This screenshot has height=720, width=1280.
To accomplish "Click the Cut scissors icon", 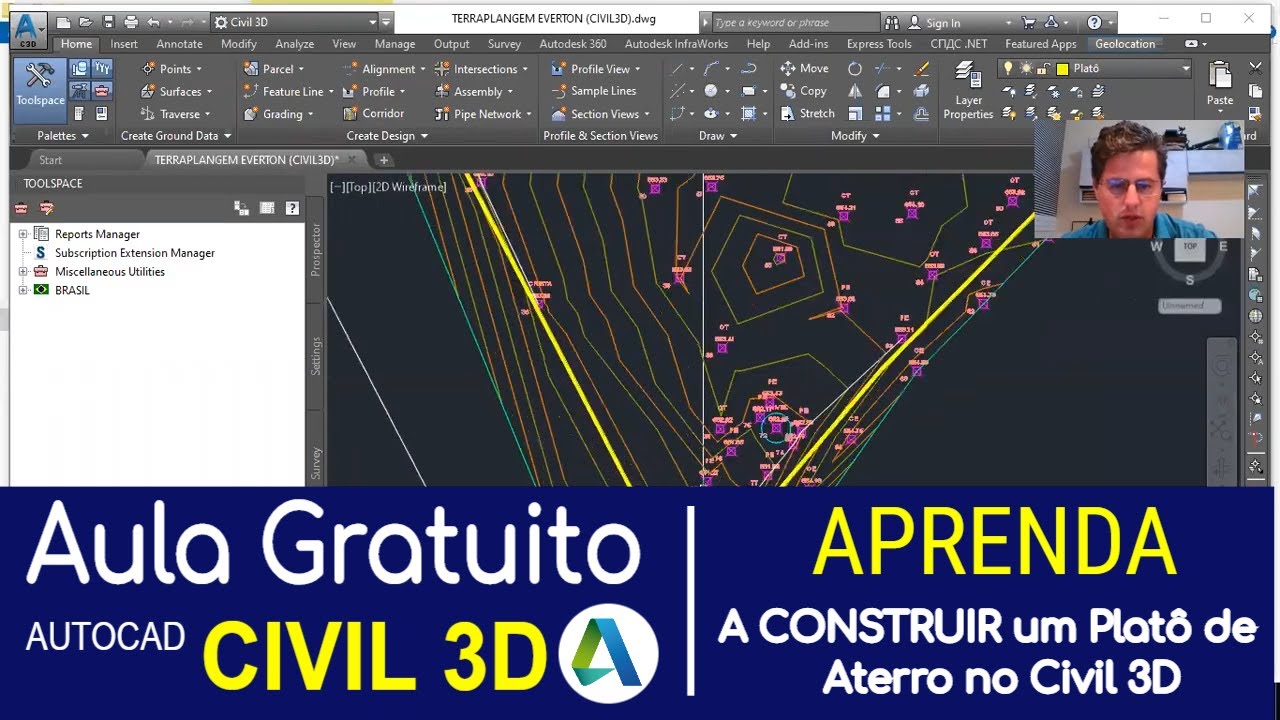I will point(1256,68).
